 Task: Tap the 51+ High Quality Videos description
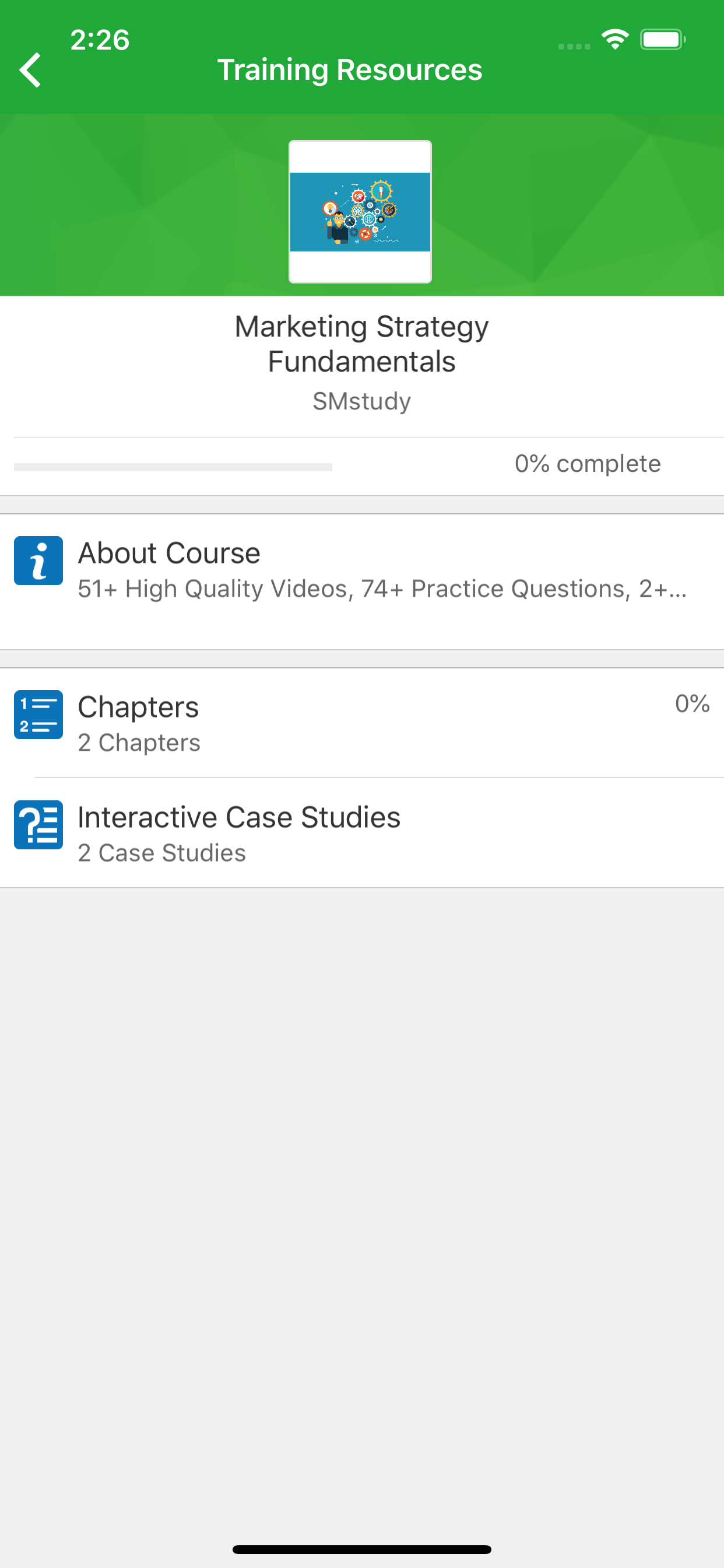(382, 589)
